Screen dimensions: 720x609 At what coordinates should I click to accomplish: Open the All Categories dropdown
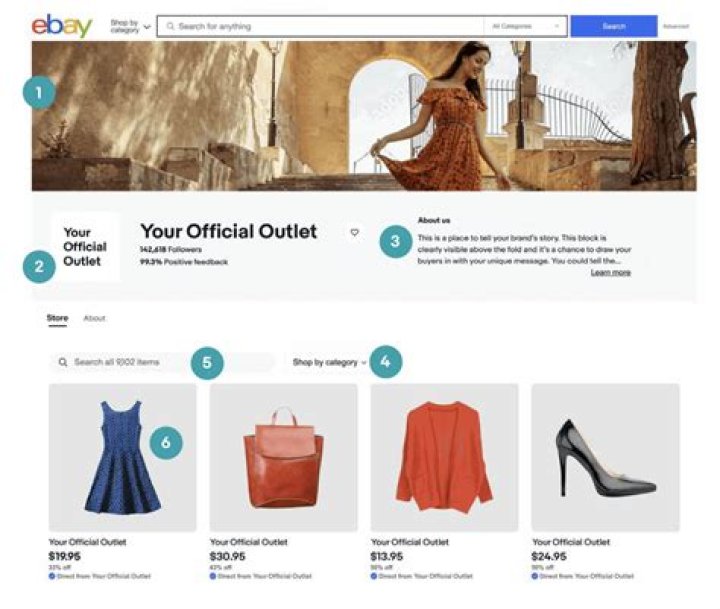(526, 26)
